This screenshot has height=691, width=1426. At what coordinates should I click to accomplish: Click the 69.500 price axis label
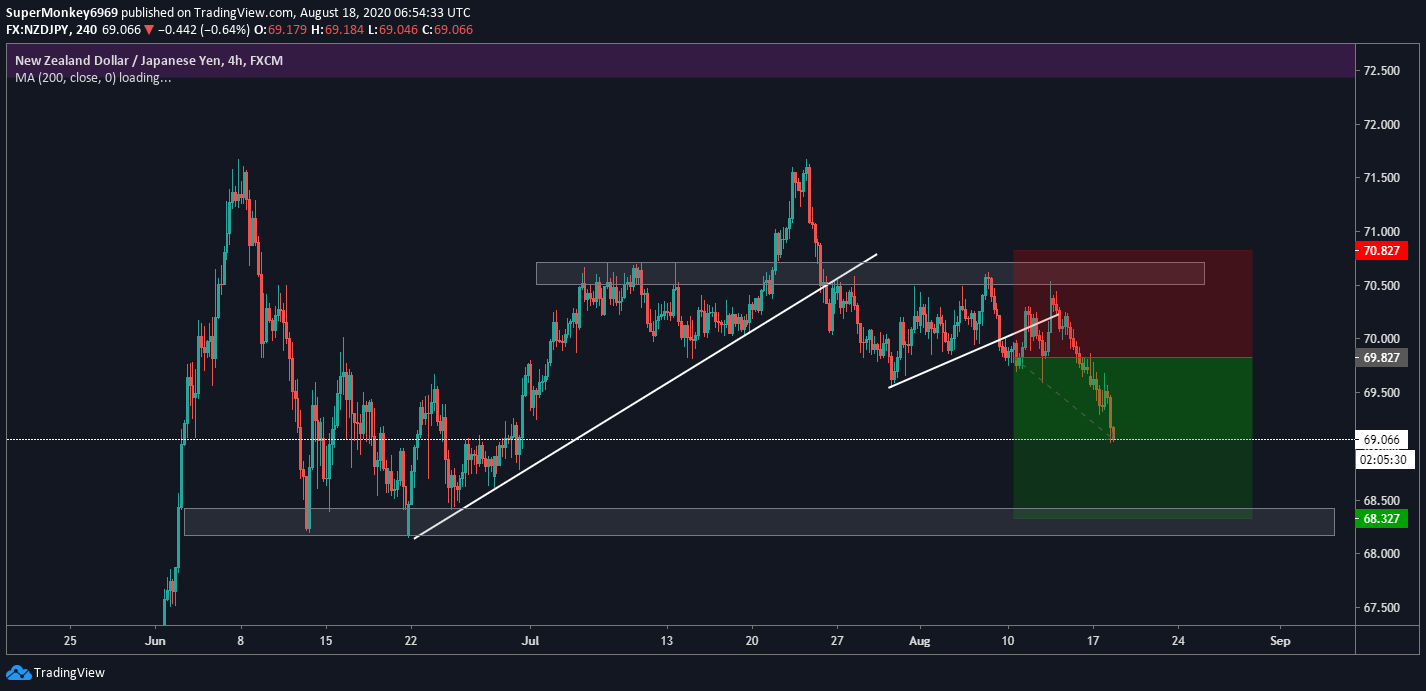pyautogui.click(x=1380, y=393)
